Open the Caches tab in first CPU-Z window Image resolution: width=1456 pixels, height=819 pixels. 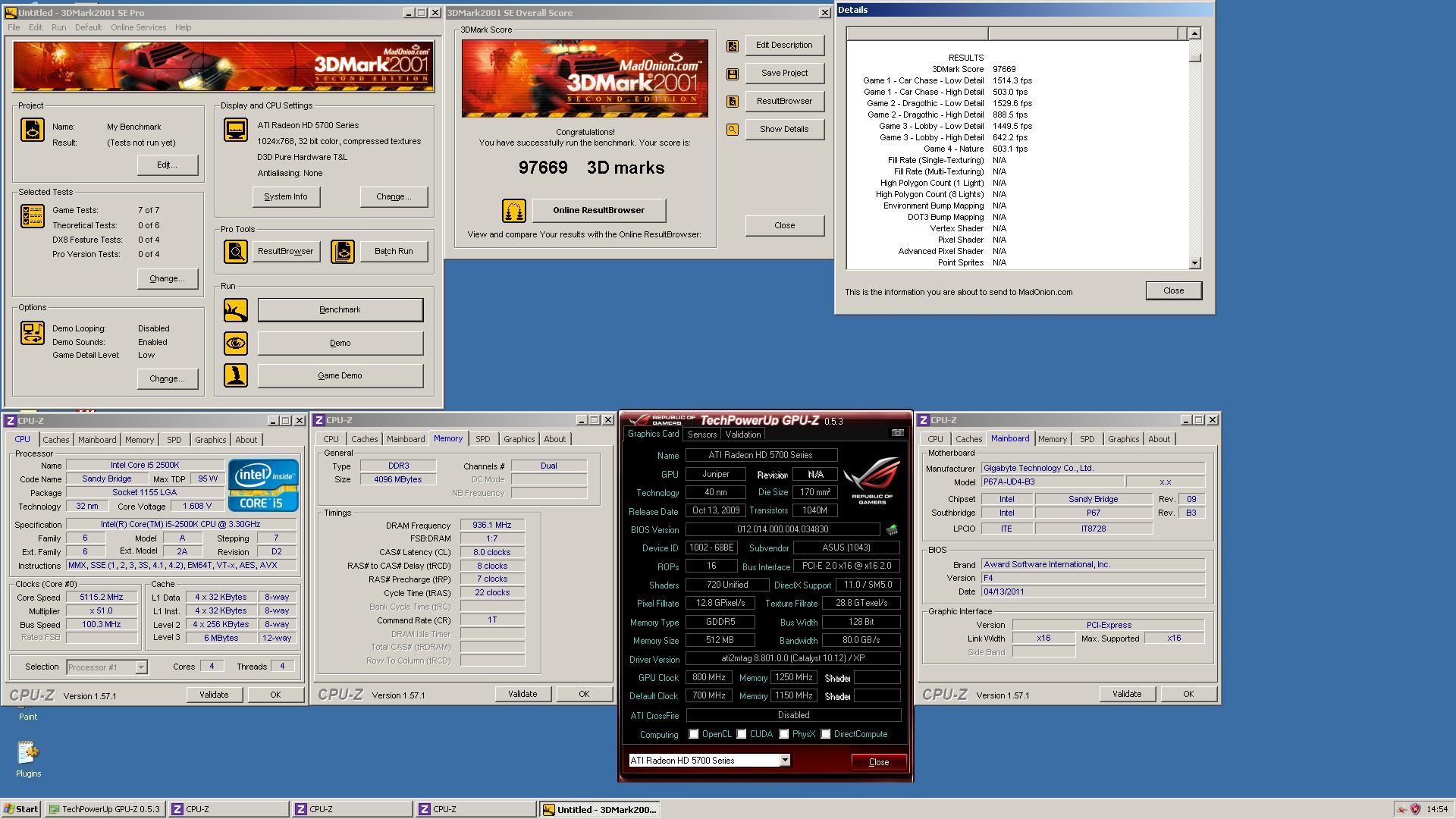55,440
